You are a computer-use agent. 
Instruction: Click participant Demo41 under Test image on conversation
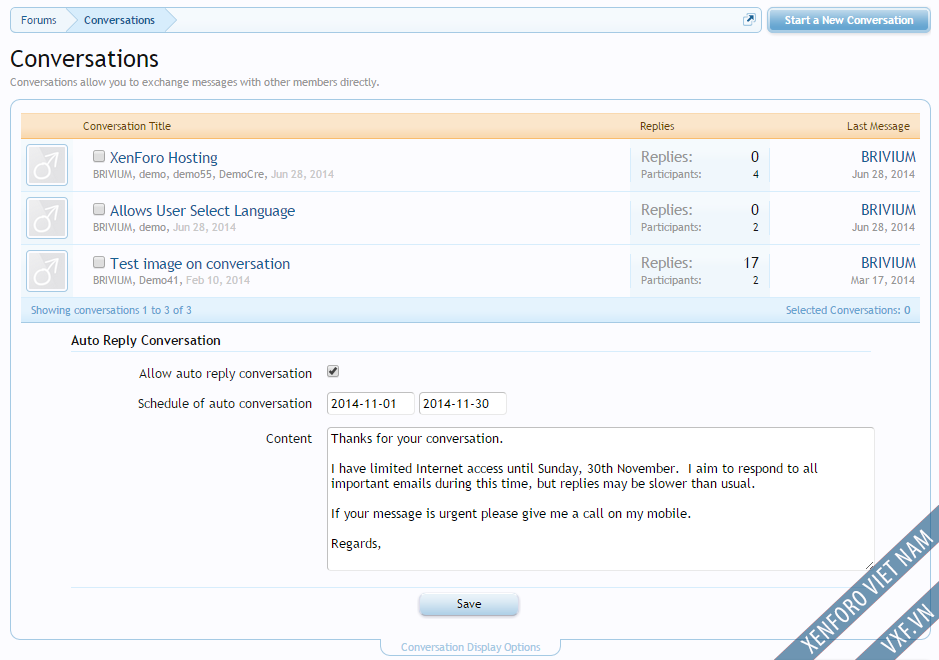tap(159, 280)
